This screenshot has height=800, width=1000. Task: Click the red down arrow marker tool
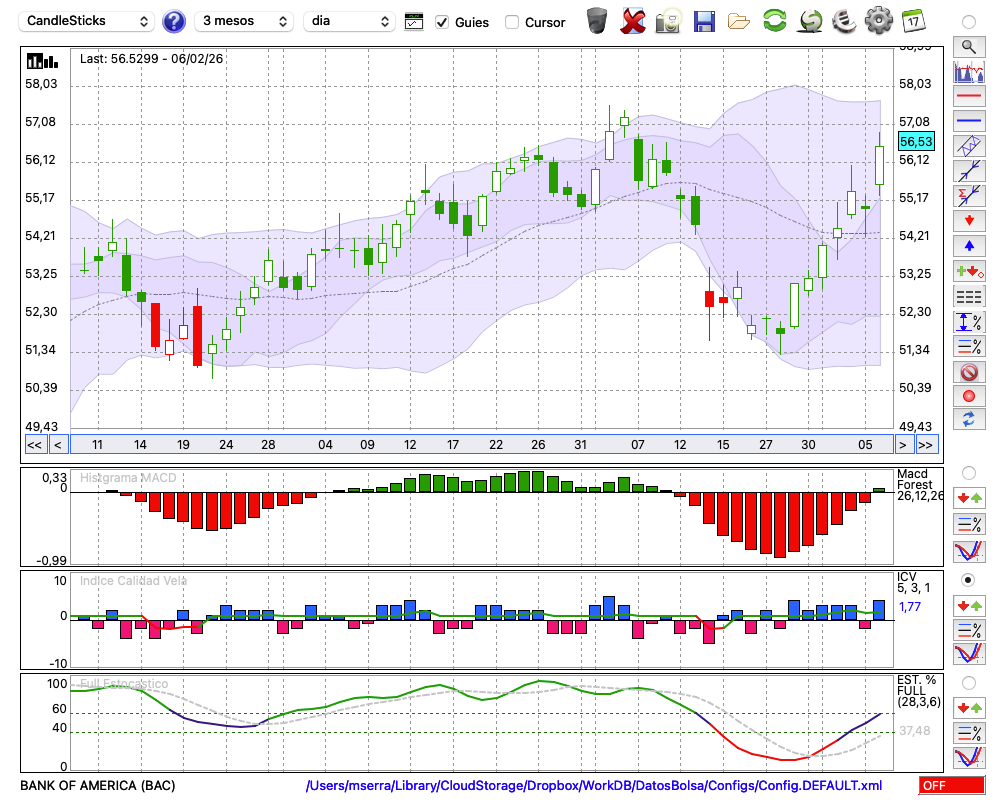(969, 221)
